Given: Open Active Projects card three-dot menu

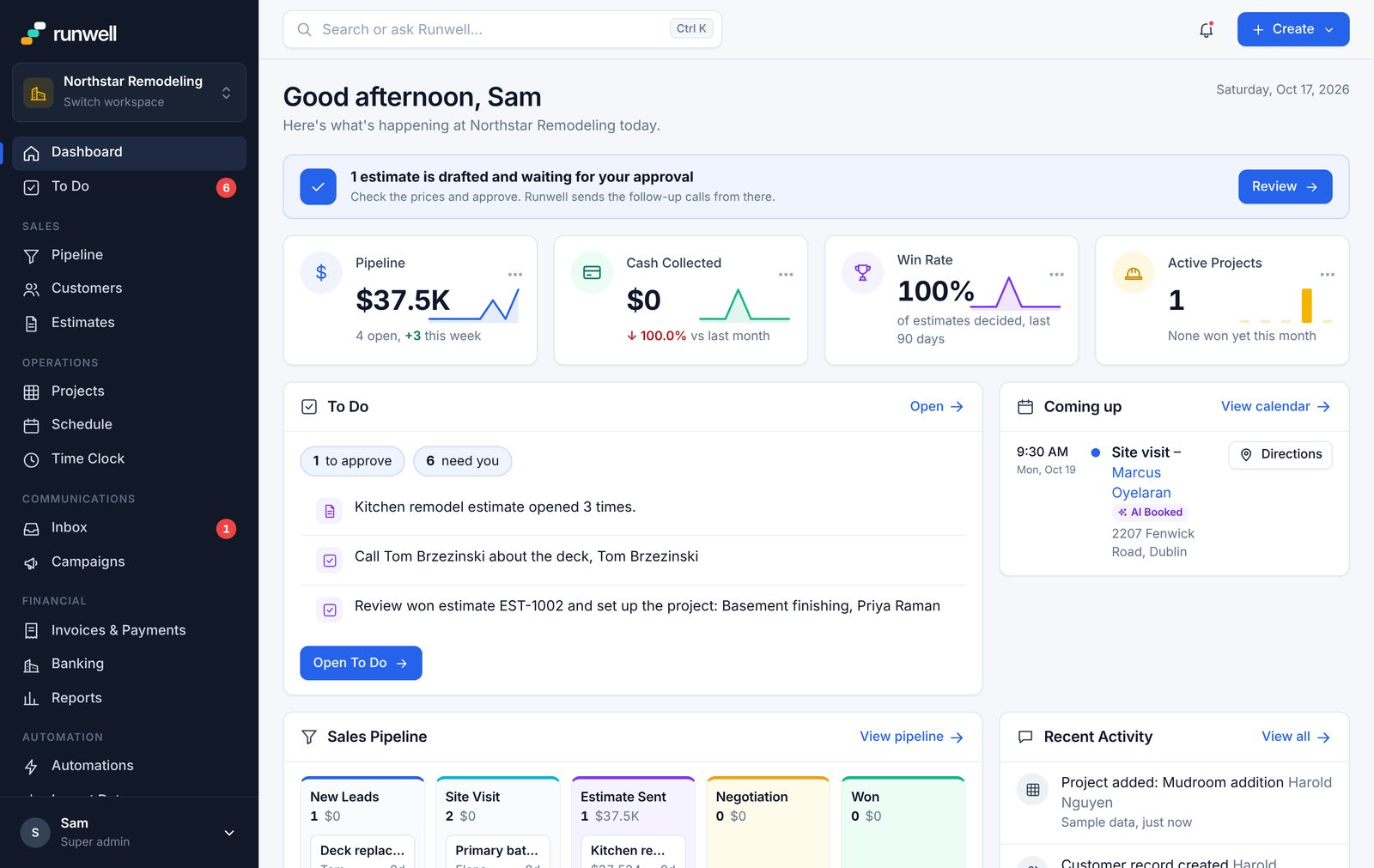Looking at the screenshot, I should pyautogui.click(x=1328, y=275).
